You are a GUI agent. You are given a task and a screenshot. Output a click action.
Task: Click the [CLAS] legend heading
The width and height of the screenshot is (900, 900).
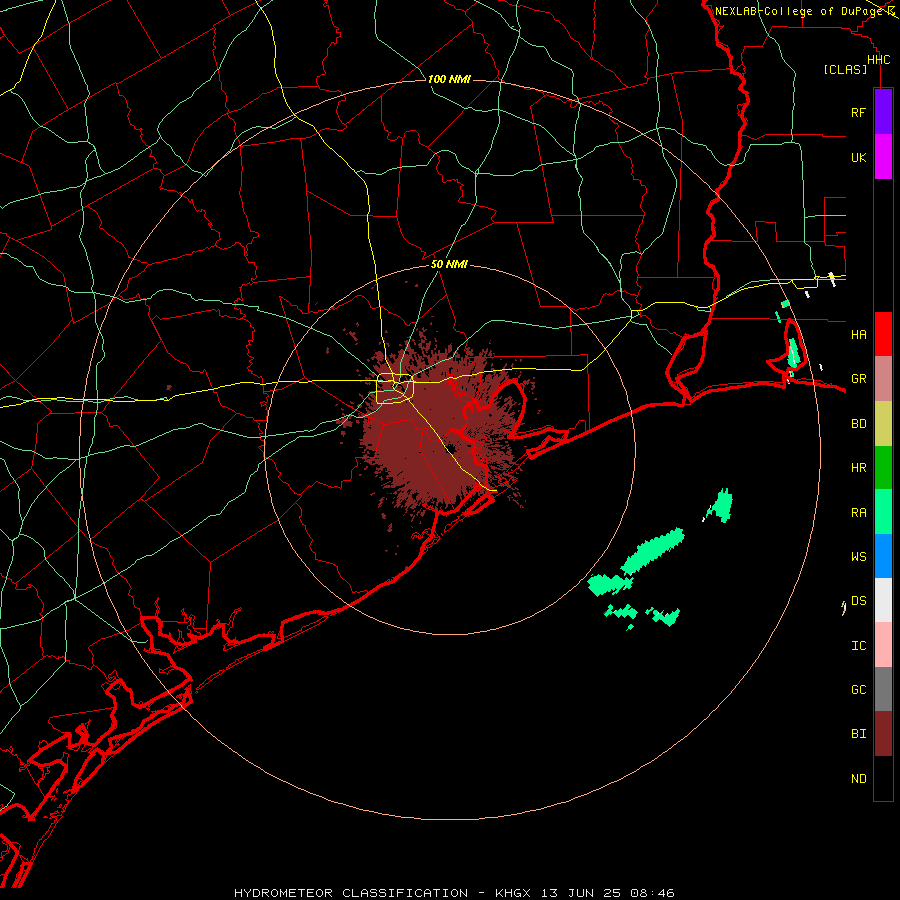[845, 69]
